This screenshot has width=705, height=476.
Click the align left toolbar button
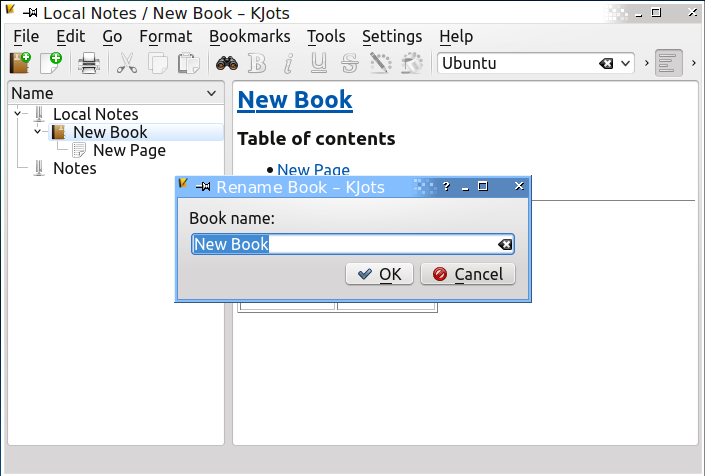point(669,63)
